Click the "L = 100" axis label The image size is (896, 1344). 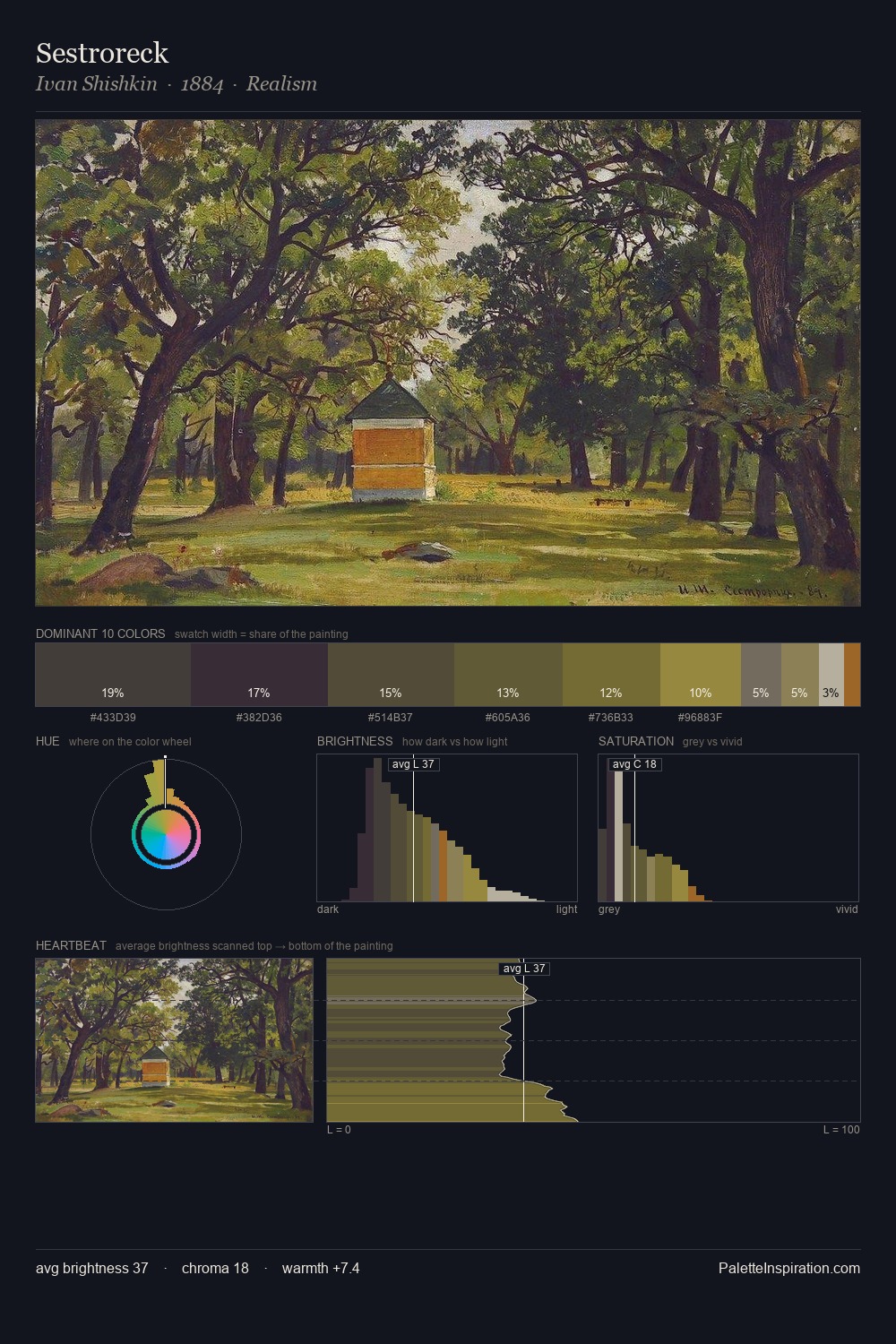click(841, 1130)
